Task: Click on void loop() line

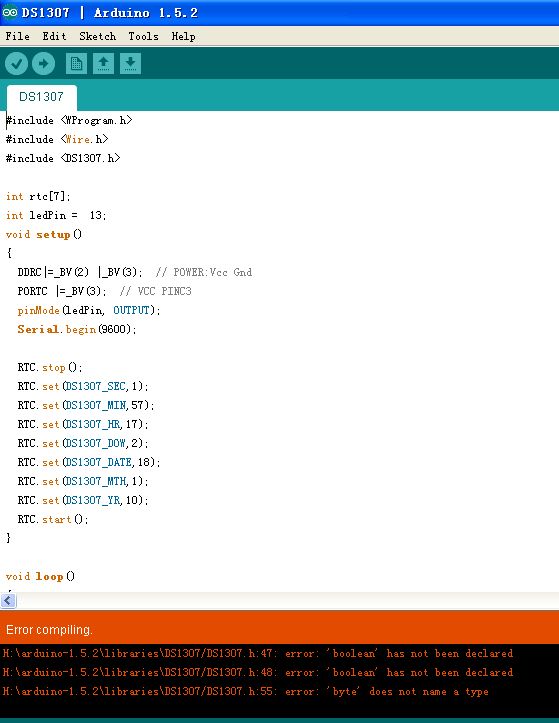Action: coord(40,576)
